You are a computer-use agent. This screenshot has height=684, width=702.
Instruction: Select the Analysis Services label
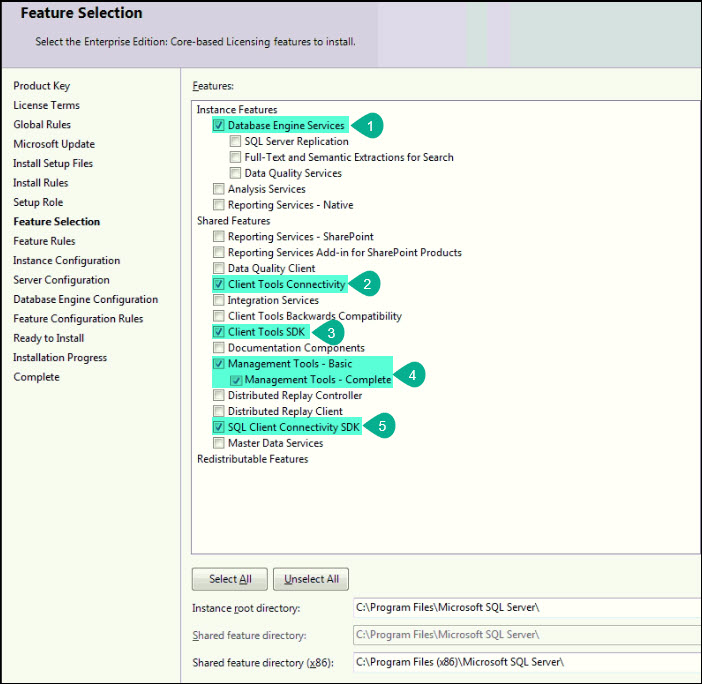tap(267, 189)
